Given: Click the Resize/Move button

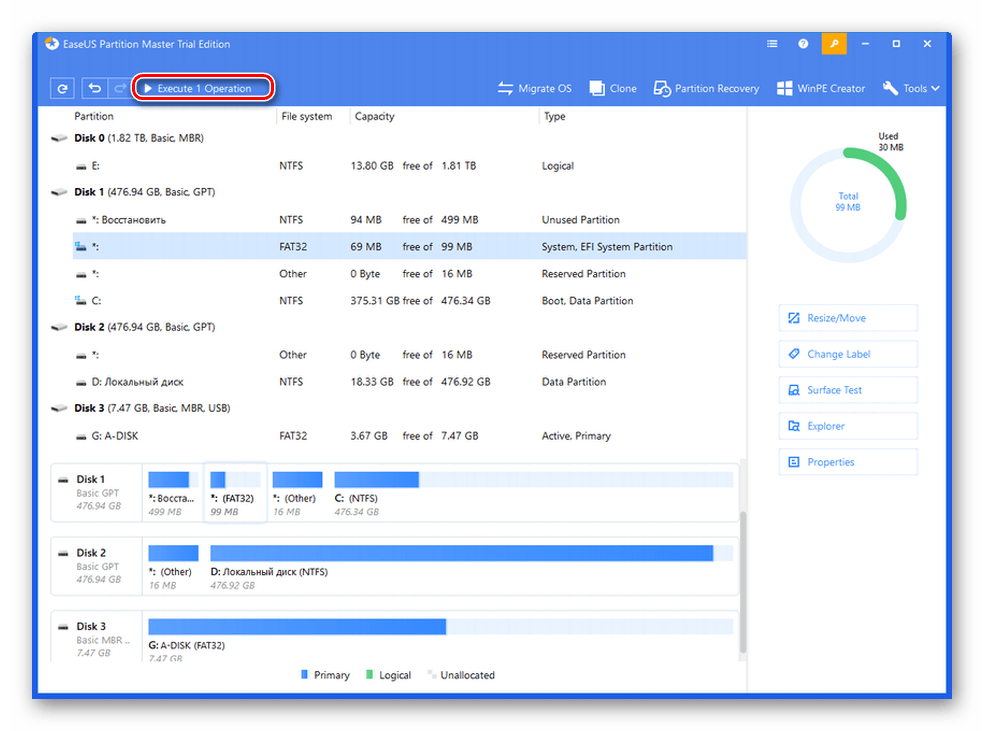Looking at the screenshot, I should click(x=848, y=318).
